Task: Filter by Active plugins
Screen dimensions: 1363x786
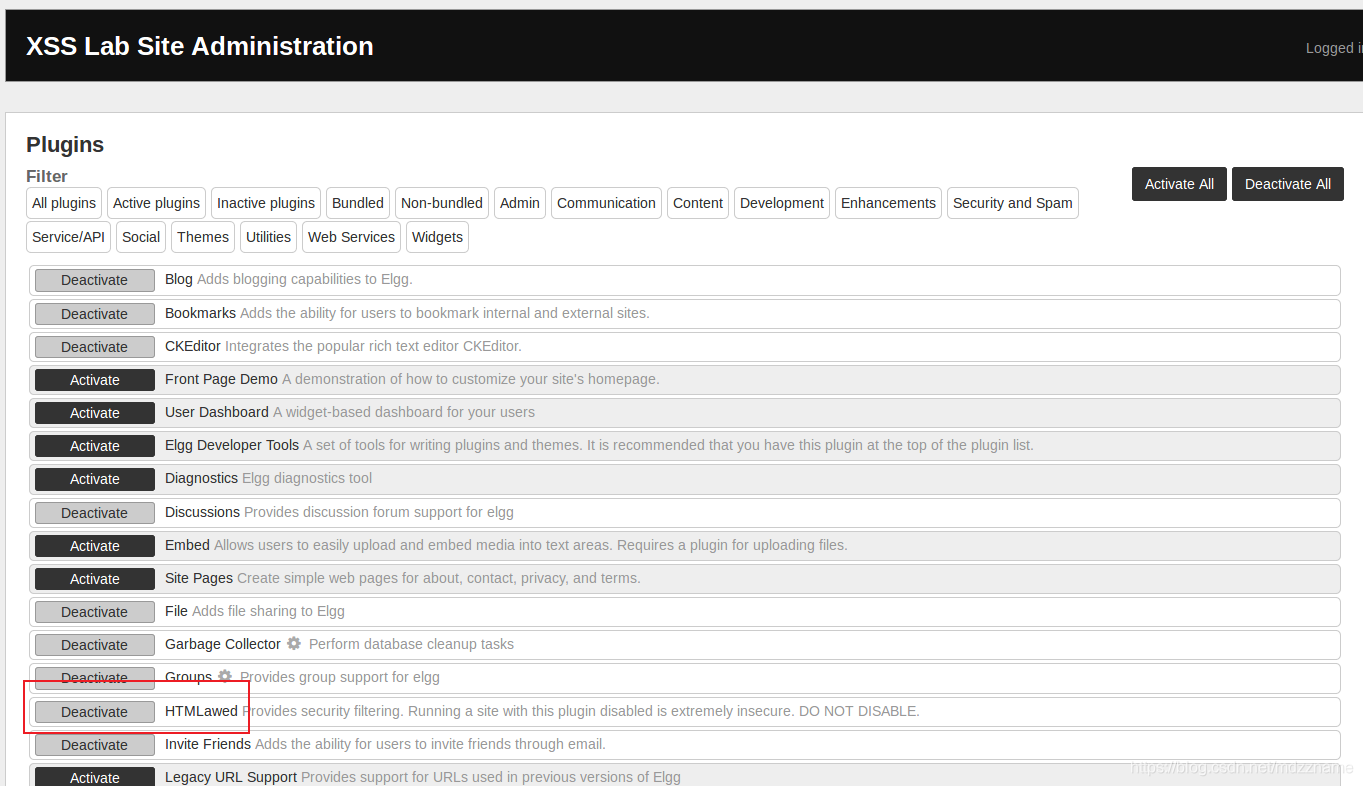Action: click(x=156, y=203)
